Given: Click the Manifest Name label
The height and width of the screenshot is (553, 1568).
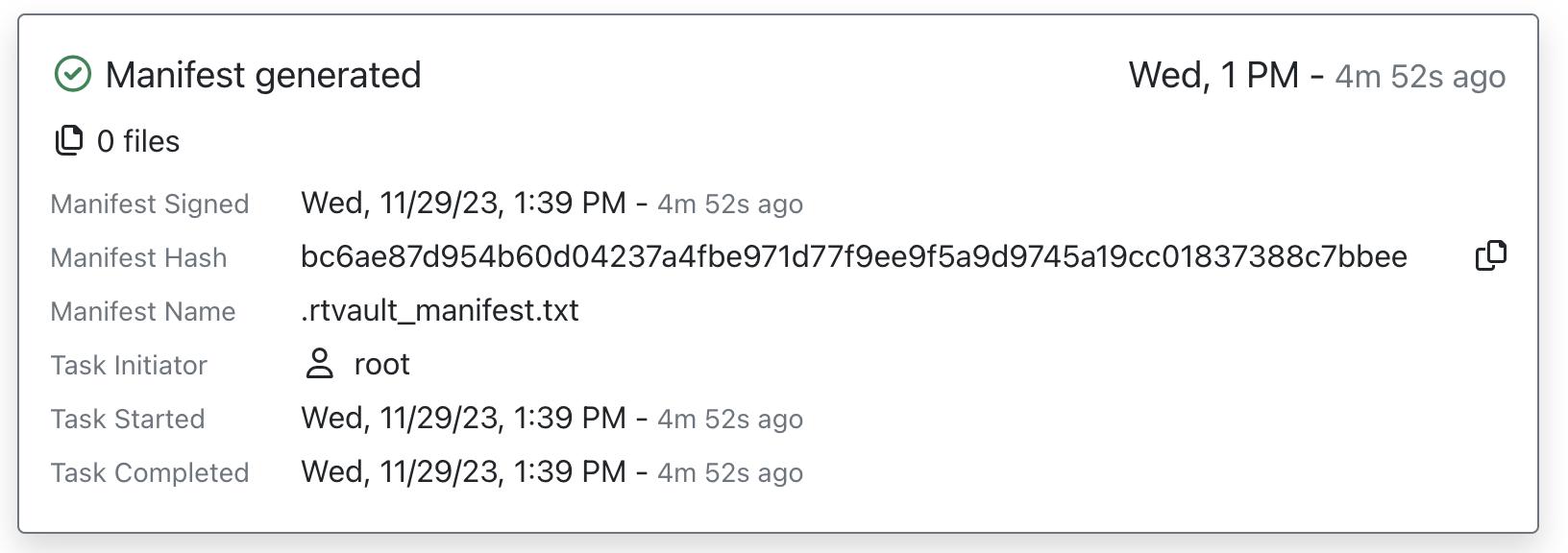Looking at the screenshot, I should [x=142, y=311].
